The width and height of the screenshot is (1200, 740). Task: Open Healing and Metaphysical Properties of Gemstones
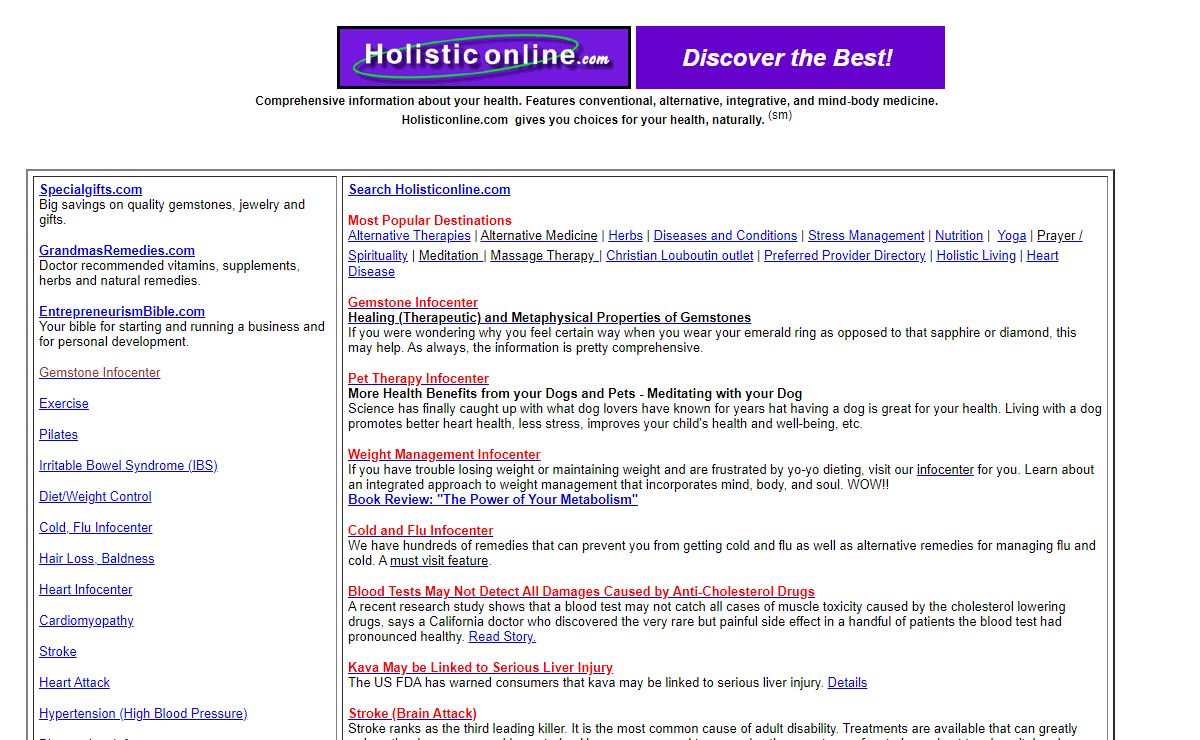point(549,317)
